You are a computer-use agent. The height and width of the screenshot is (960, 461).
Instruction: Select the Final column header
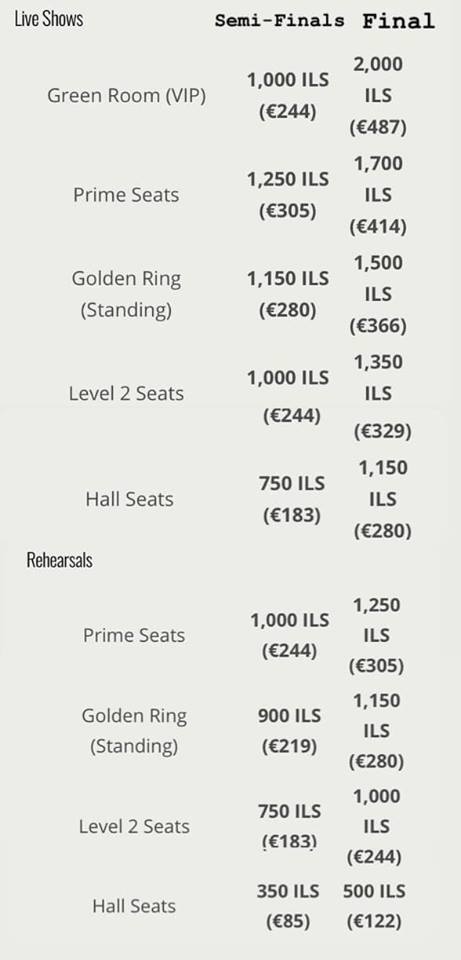tap(399, 21)
